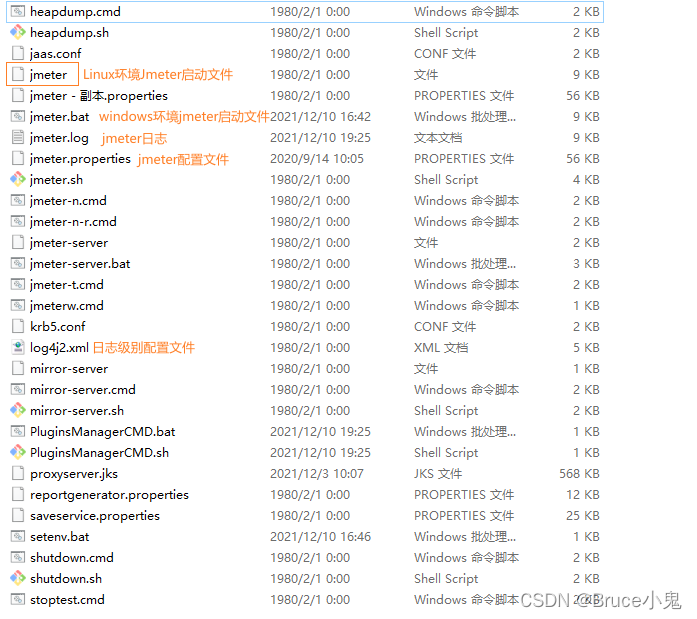This screenshot has width=697, height=619.
Task: Click the jmeter.log text document icon
Action: (x=18, y=137)
